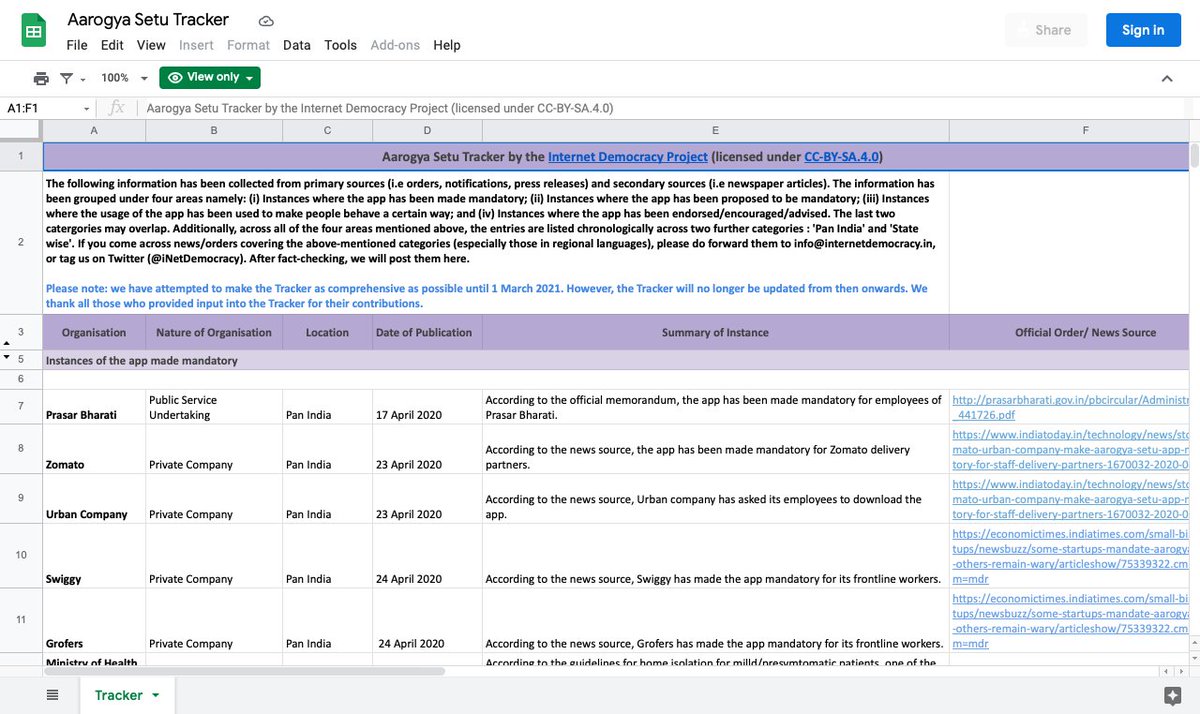The height and width of the screenshot is (714, 1200).
Task: Select the 17 April 2020 date cell
Action: tap(427, 406)
